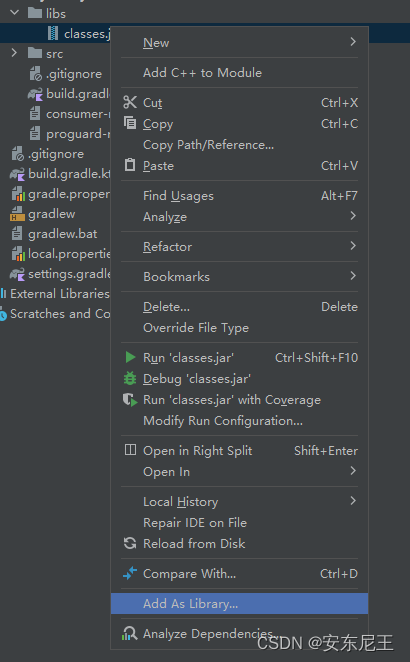Select gradlew file name in tree

click(x=52, y=214)
